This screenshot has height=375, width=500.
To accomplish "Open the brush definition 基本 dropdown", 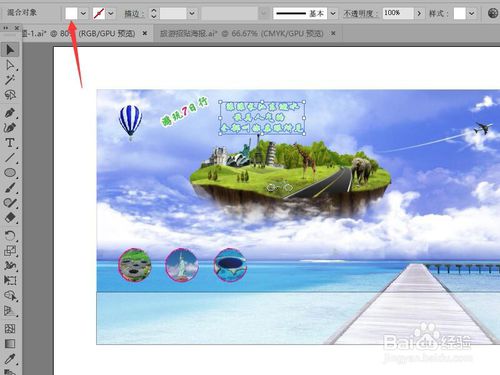I will tap(333, 13).
